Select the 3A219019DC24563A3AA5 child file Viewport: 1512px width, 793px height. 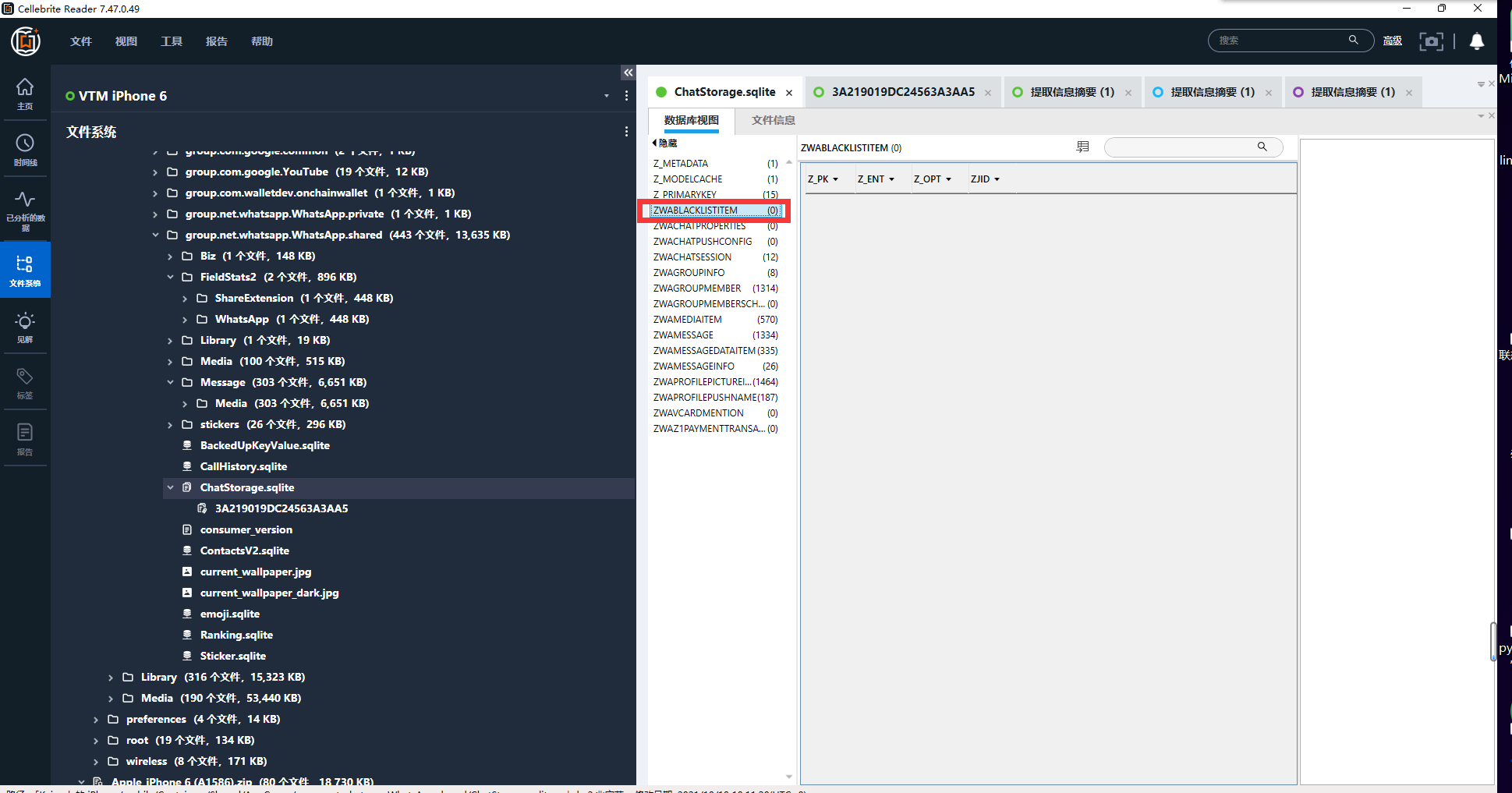click(282, 508)
